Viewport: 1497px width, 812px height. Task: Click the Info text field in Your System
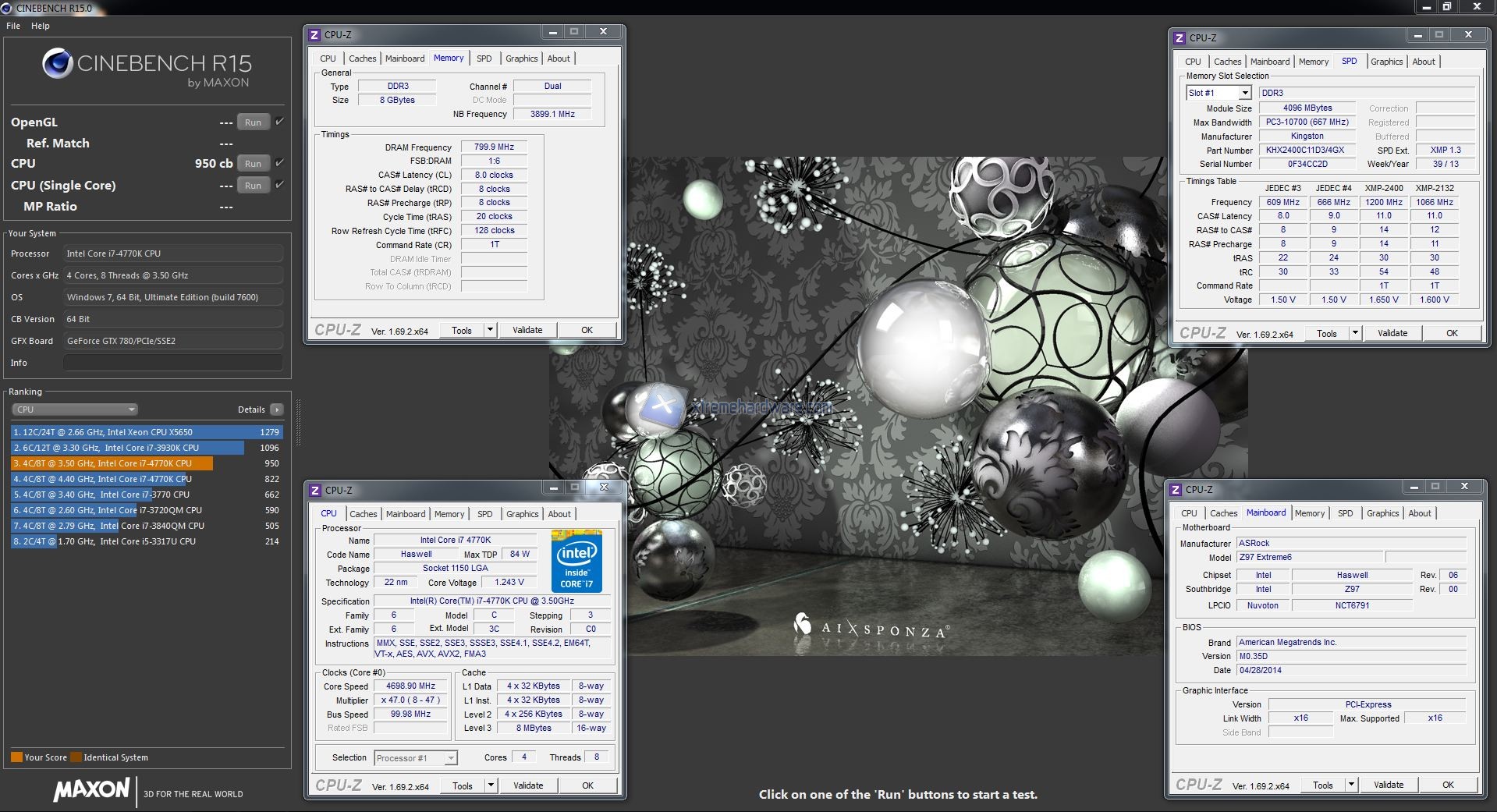pos(172,363)
